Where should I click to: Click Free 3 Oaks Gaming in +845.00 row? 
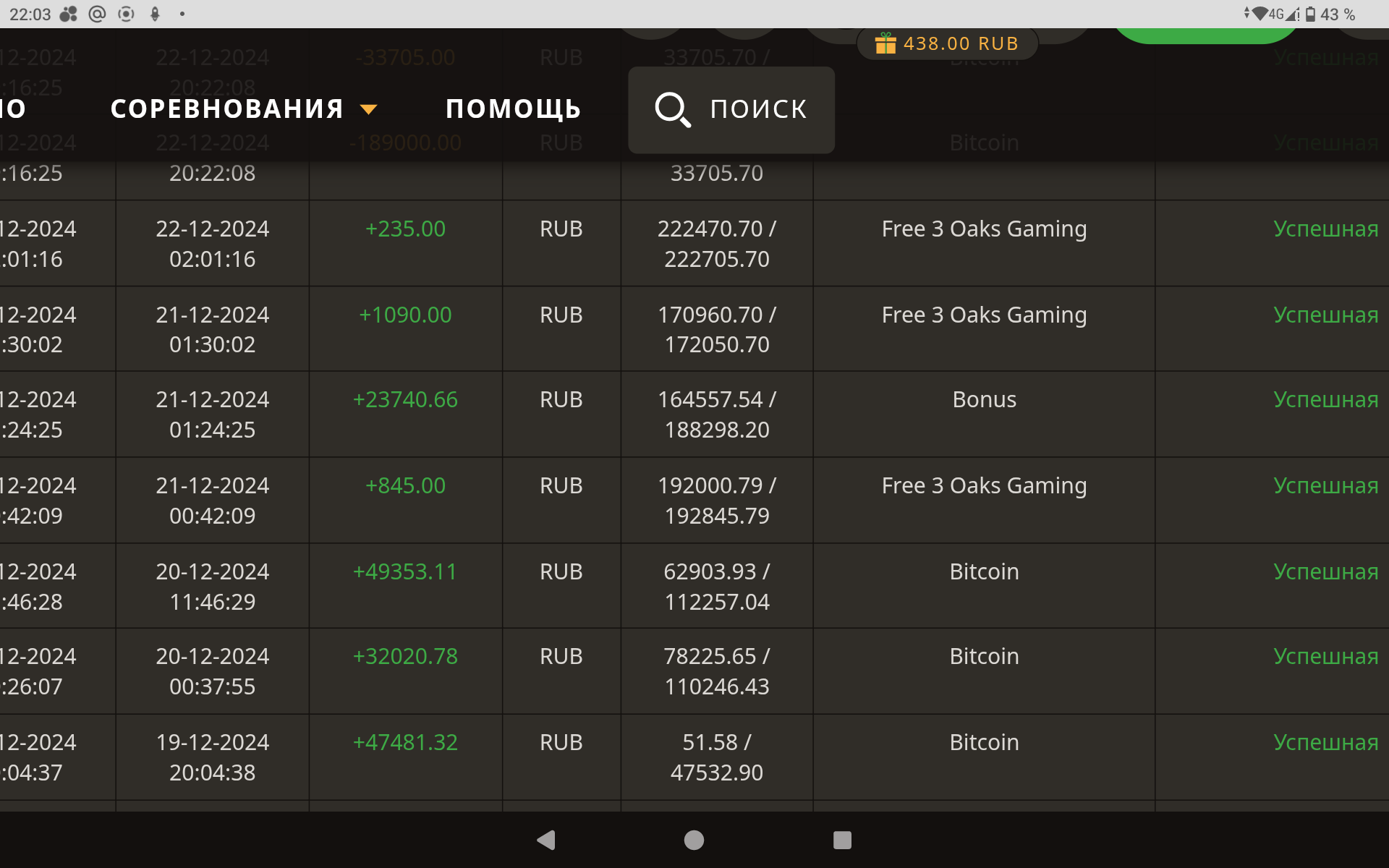click(x=983, y=486)
